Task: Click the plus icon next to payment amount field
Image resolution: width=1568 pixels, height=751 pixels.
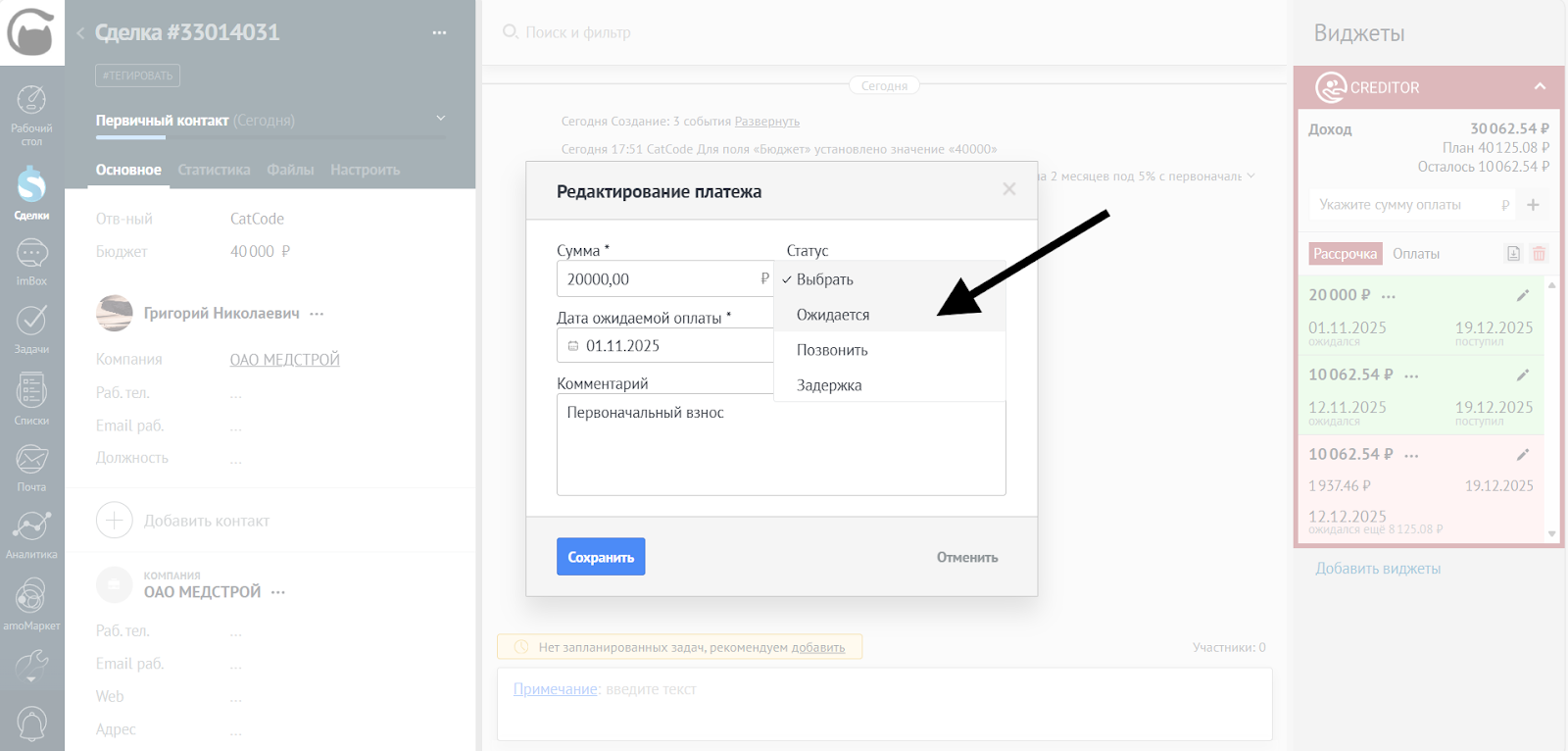Action: click(x=1533, y=205)
